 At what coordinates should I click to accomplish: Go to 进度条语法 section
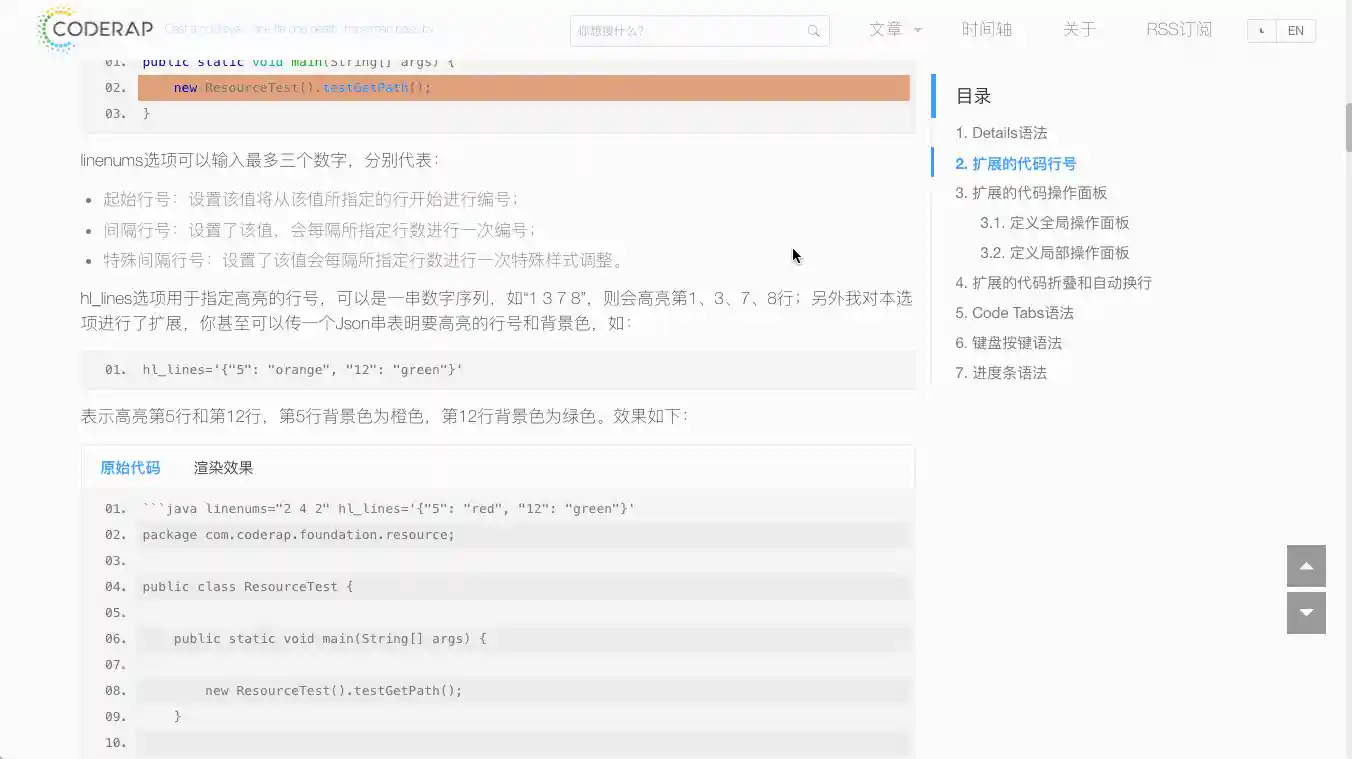(x=1003, y=372)
